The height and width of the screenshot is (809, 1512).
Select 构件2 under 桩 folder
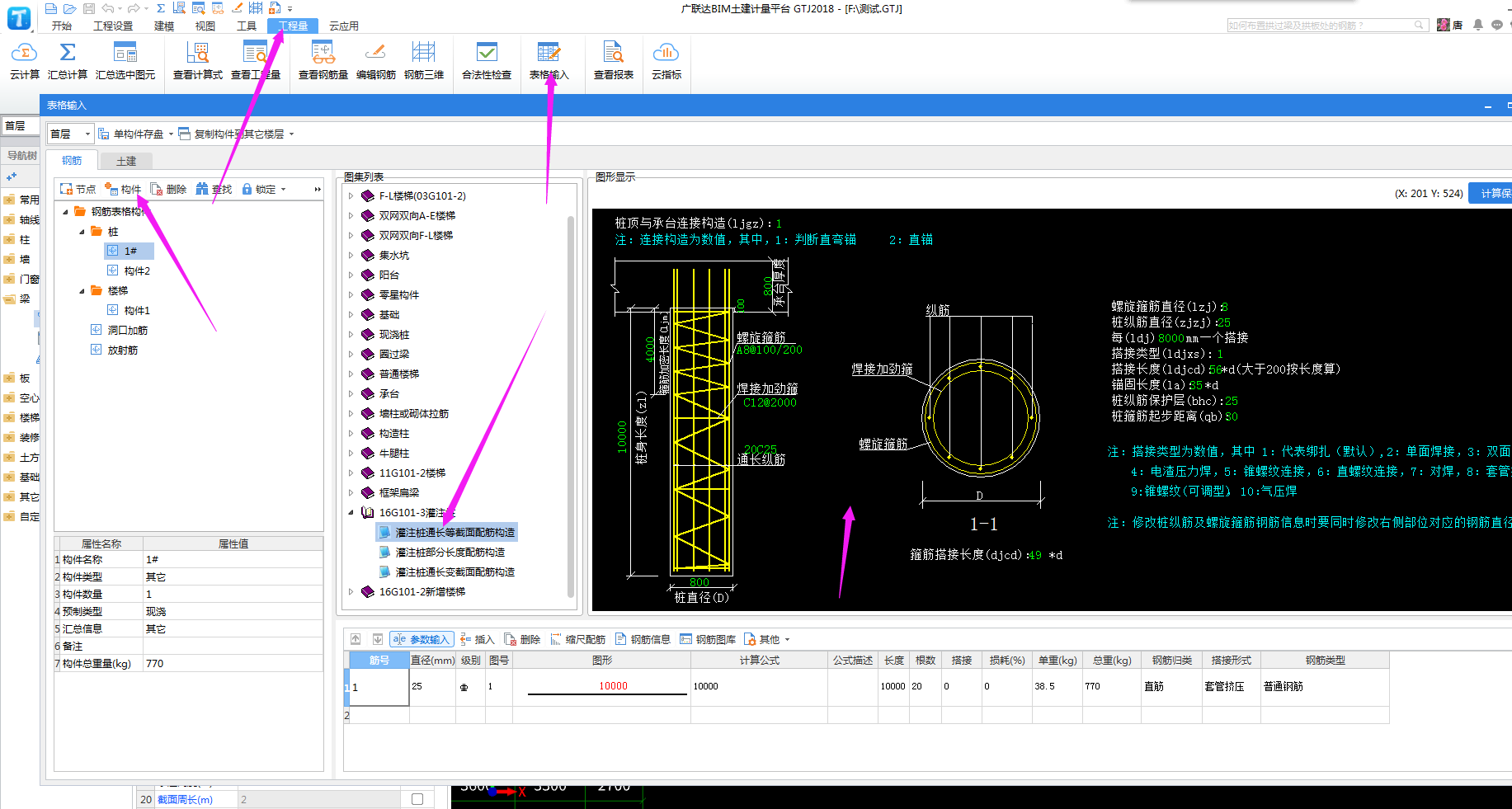point(137,271)
